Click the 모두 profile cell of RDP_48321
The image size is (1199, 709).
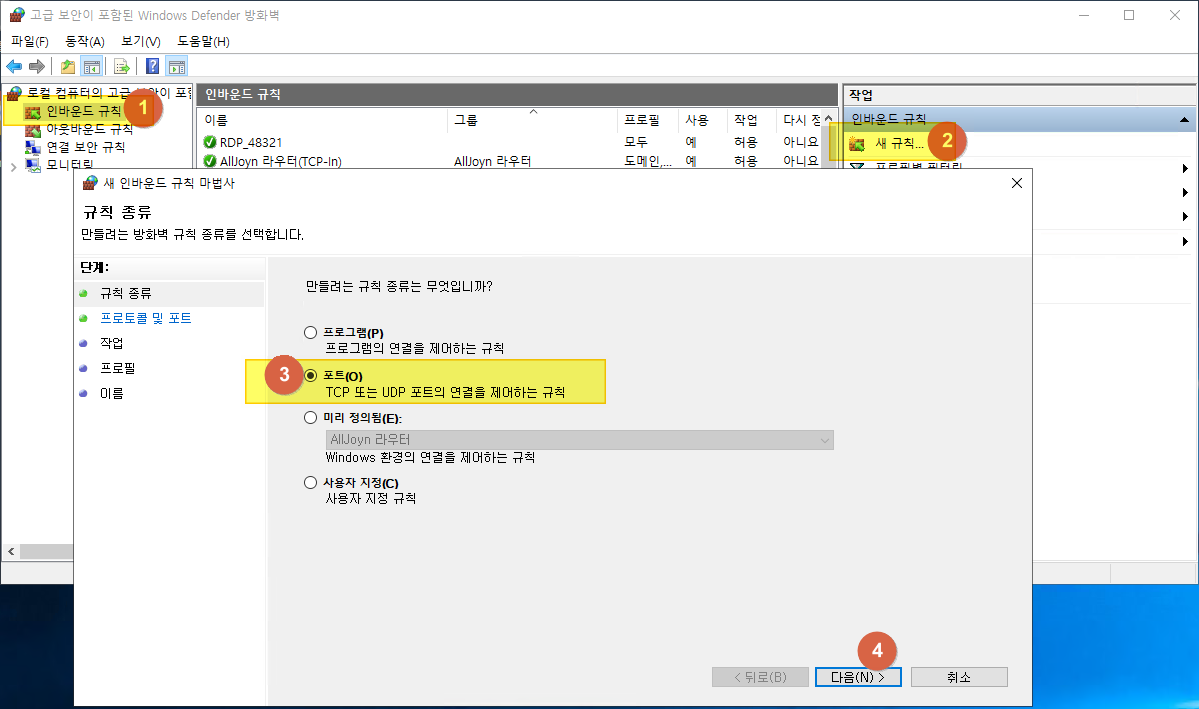(x=636, y=142)
